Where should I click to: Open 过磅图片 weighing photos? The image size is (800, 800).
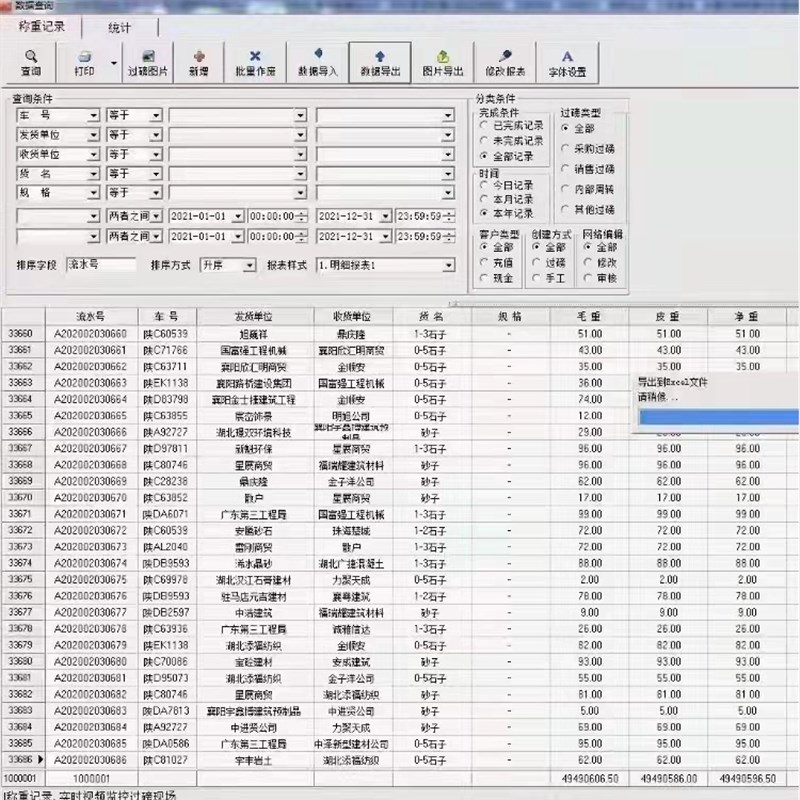(x=149, y=62)
